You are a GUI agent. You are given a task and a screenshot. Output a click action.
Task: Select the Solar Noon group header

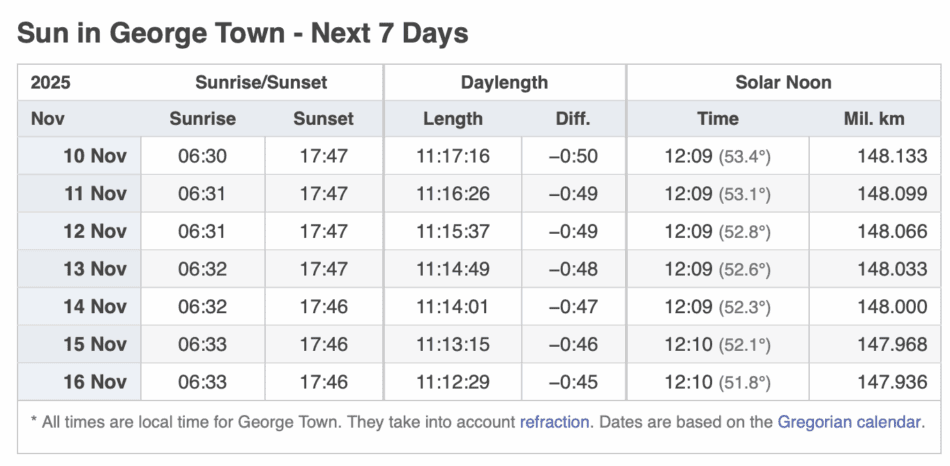[x=783, y=83]
